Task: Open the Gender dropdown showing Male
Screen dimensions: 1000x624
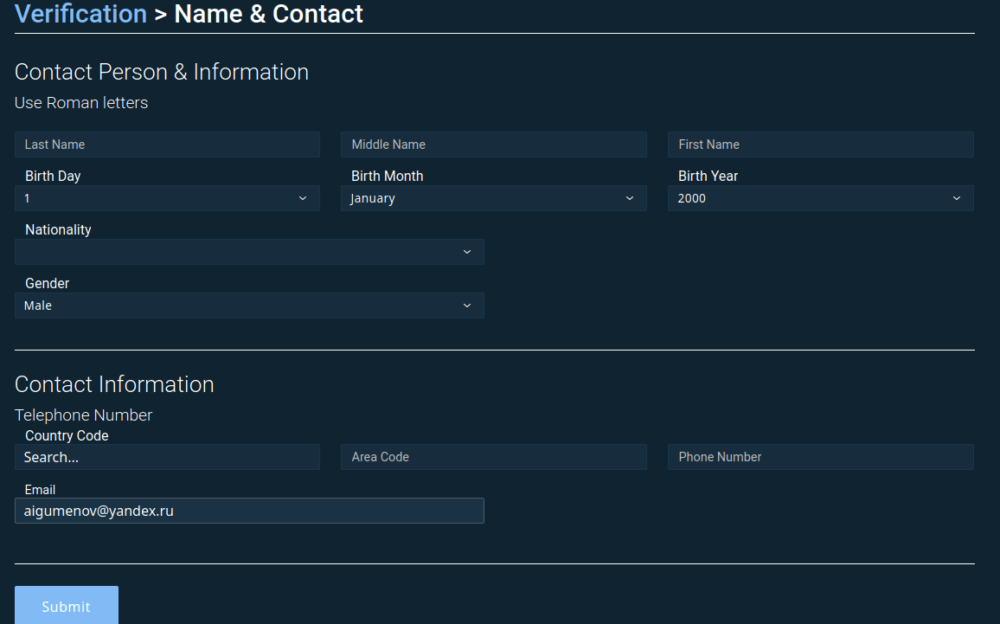Action: point(249,306)
